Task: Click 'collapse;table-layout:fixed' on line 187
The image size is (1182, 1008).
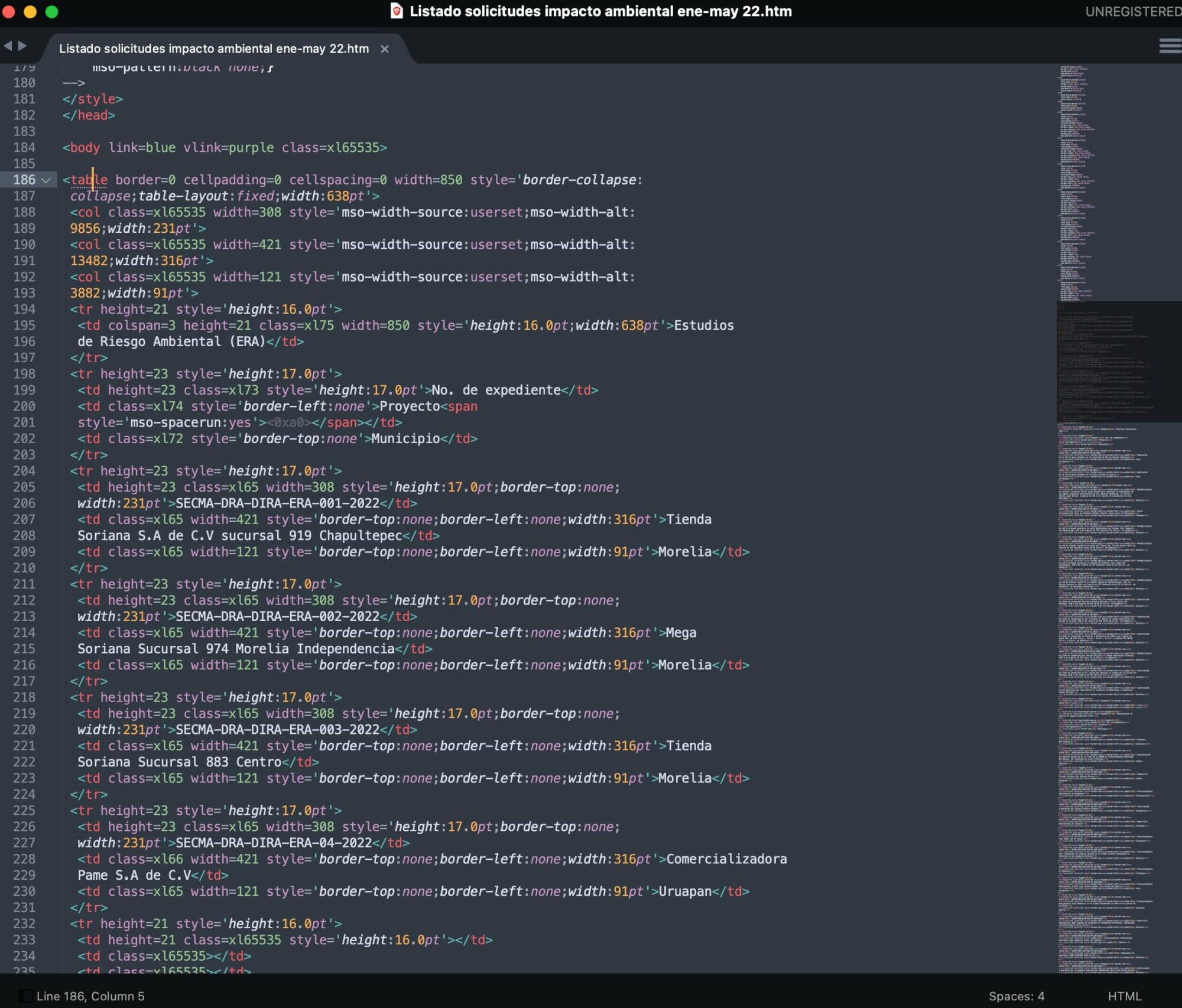Action: click(x=172, y=196)
